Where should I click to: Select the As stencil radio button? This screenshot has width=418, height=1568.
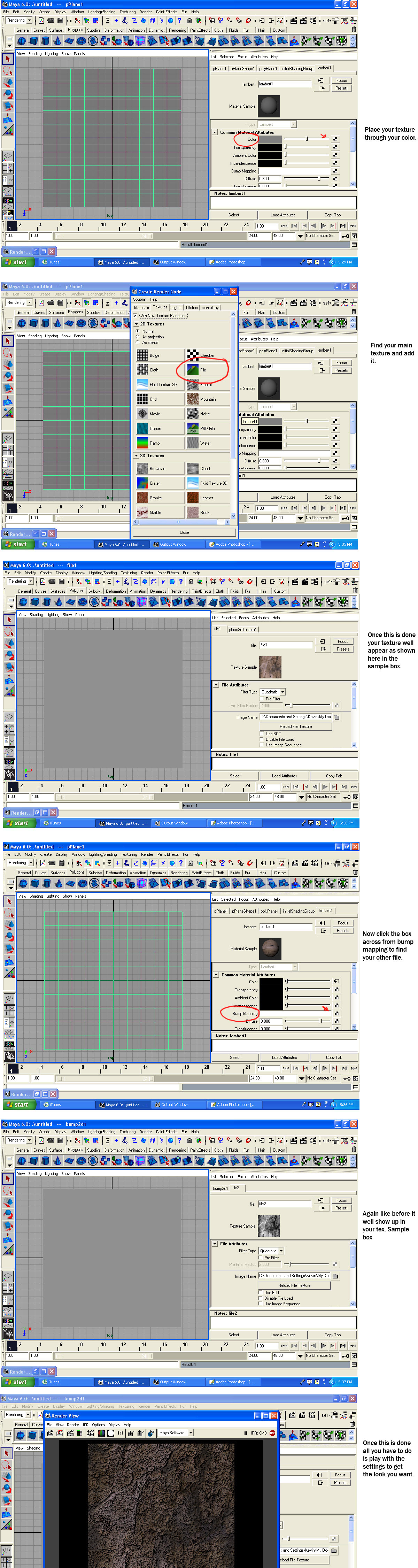tap(138, 342)
